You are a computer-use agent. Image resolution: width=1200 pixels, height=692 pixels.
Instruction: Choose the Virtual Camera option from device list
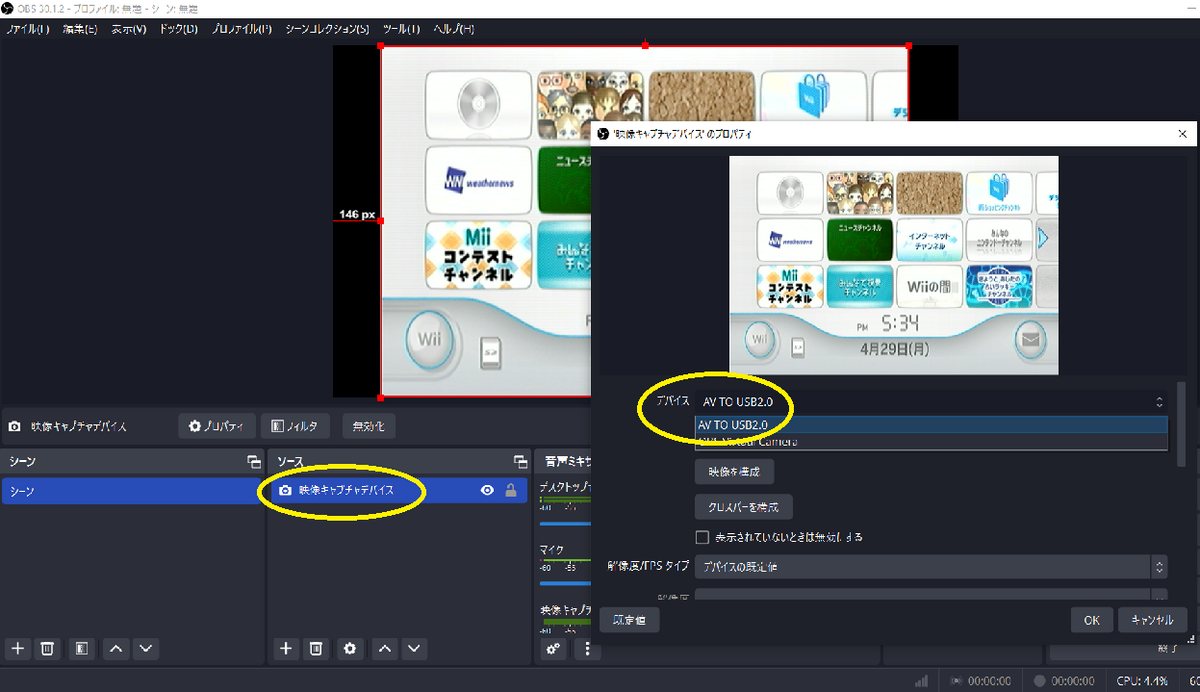point(931,441)
